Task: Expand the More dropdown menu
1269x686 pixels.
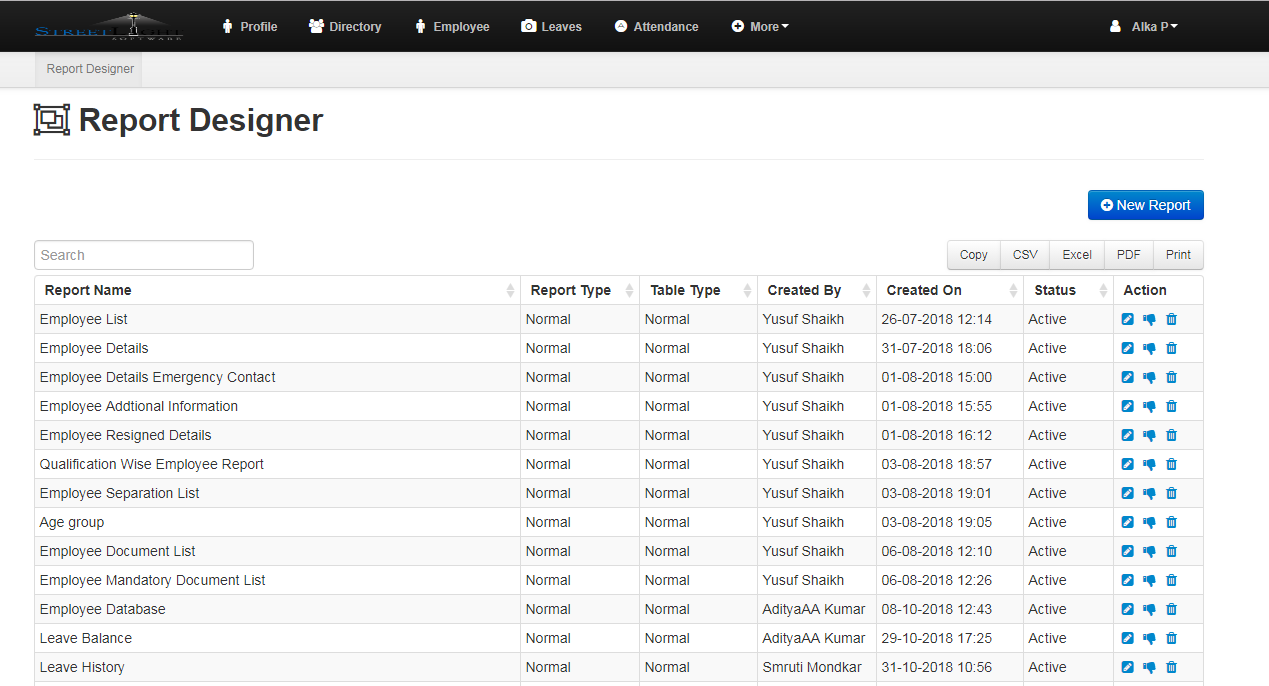Action: pos(760,27)
